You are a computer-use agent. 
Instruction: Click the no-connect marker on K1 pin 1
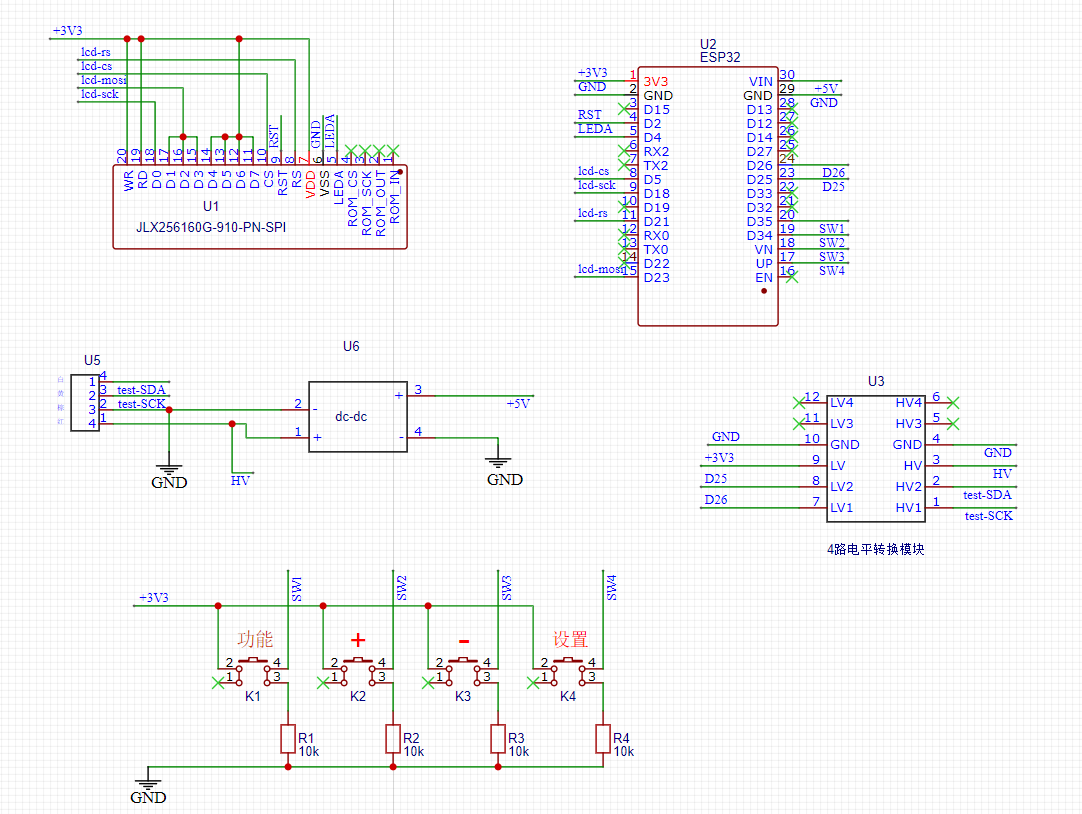tap(218, 683)
